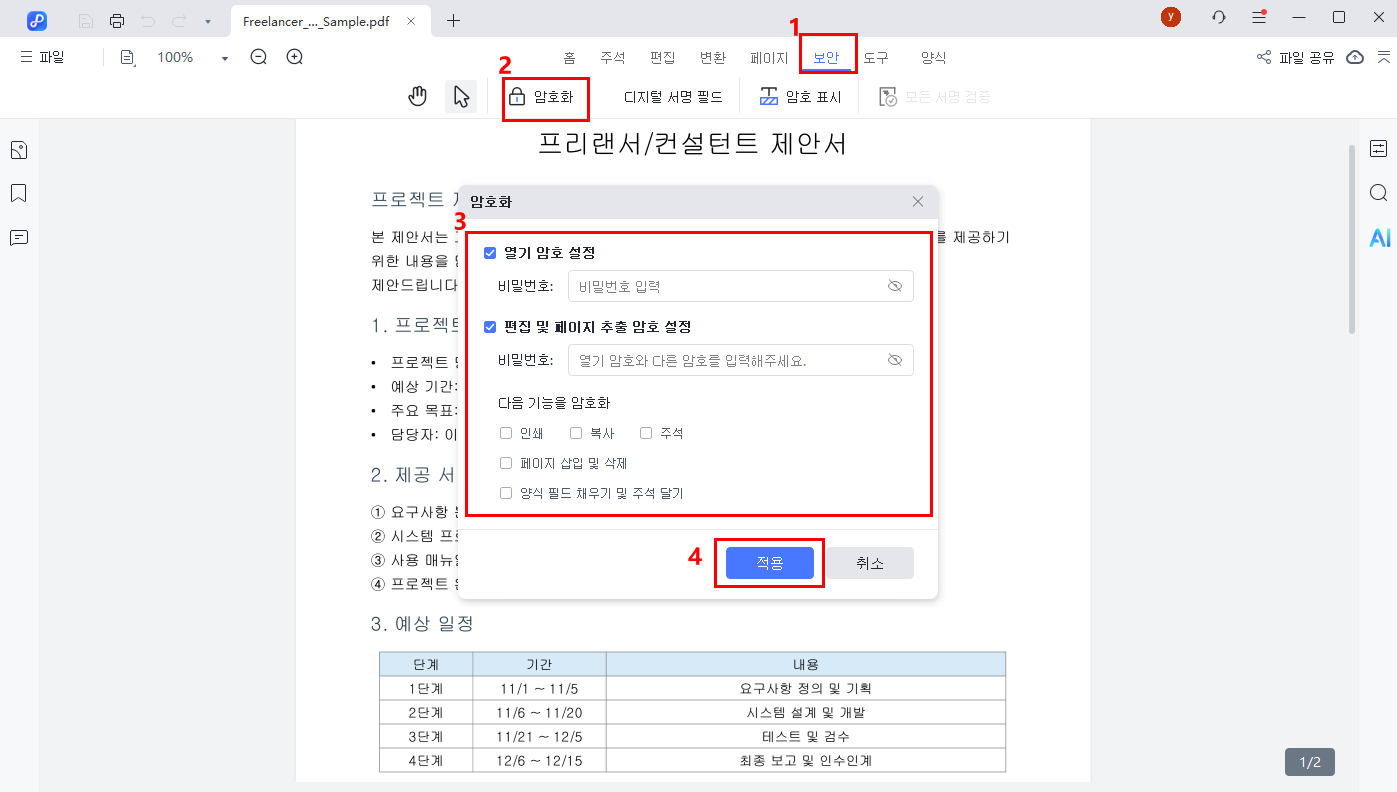Select the Hand tool in the toolbar
This screenshot has height=792, width=1397.
point(417,95)
